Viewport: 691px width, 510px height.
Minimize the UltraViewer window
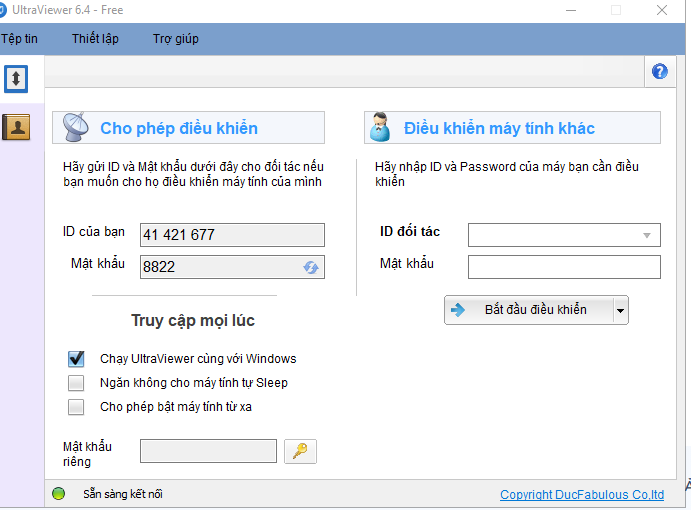[571, 10]
